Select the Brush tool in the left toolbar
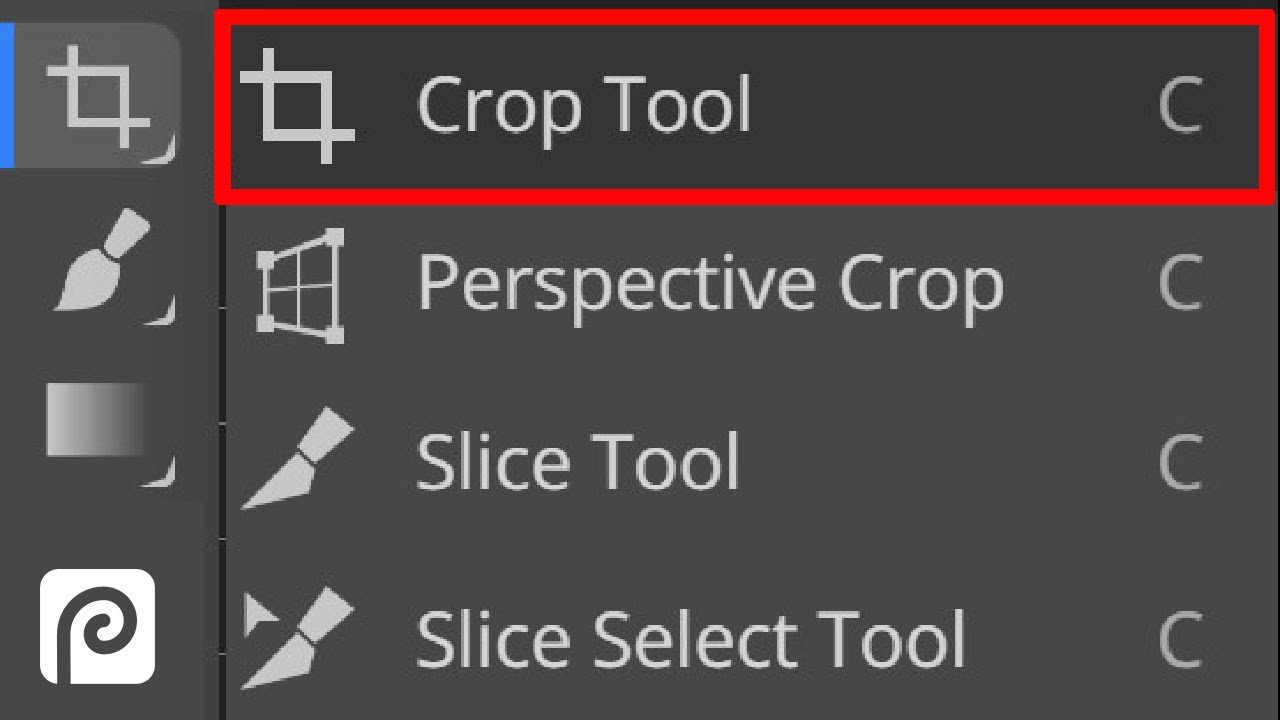Screen dimensions: 1280x720 pos(102,258)
